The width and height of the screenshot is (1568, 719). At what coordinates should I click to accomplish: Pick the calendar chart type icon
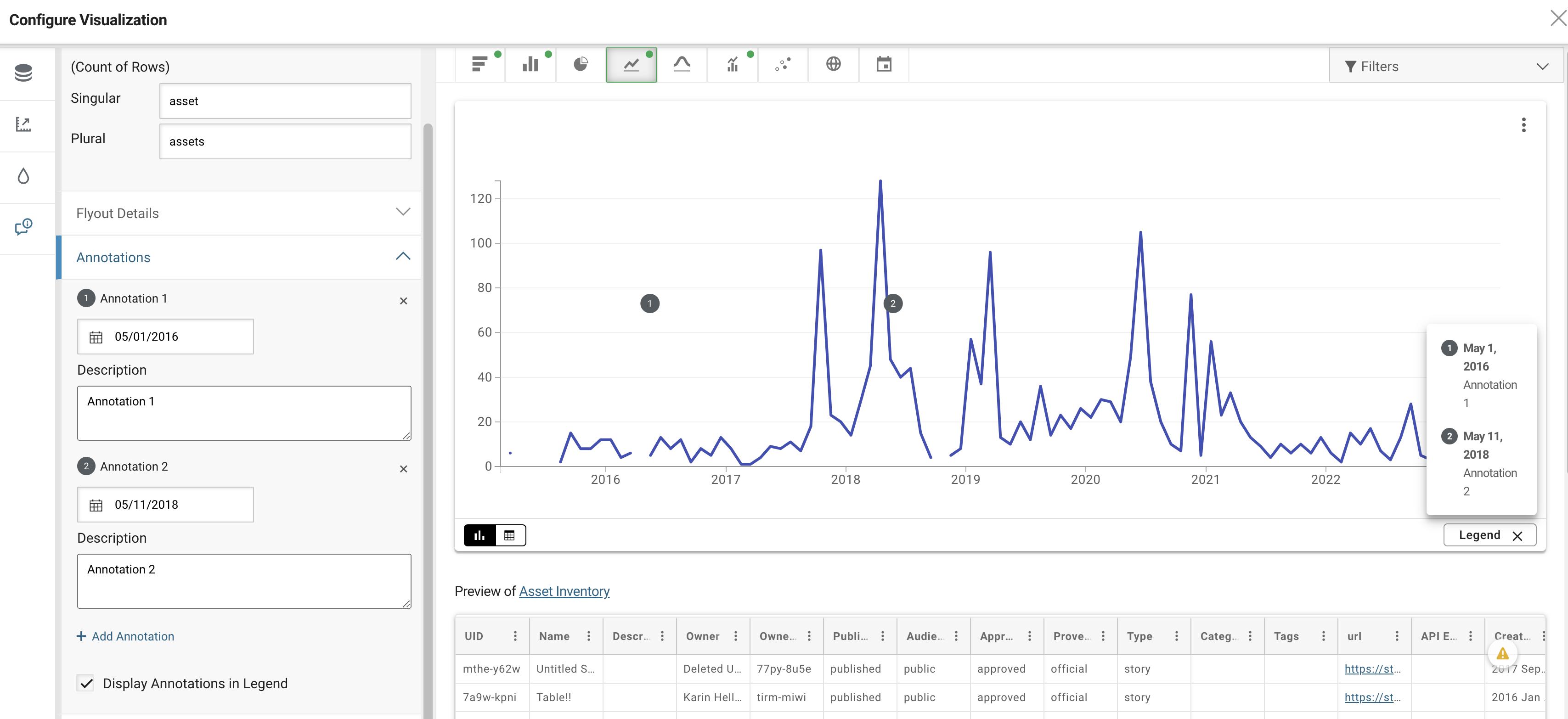[884, 64]
